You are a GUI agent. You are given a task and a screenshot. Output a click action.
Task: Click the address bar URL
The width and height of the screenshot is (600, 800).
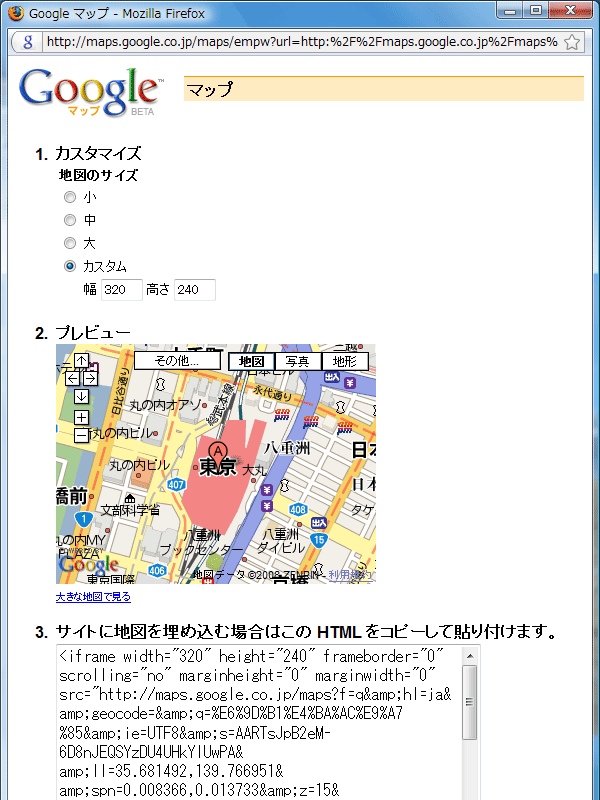tap(302, 42)
